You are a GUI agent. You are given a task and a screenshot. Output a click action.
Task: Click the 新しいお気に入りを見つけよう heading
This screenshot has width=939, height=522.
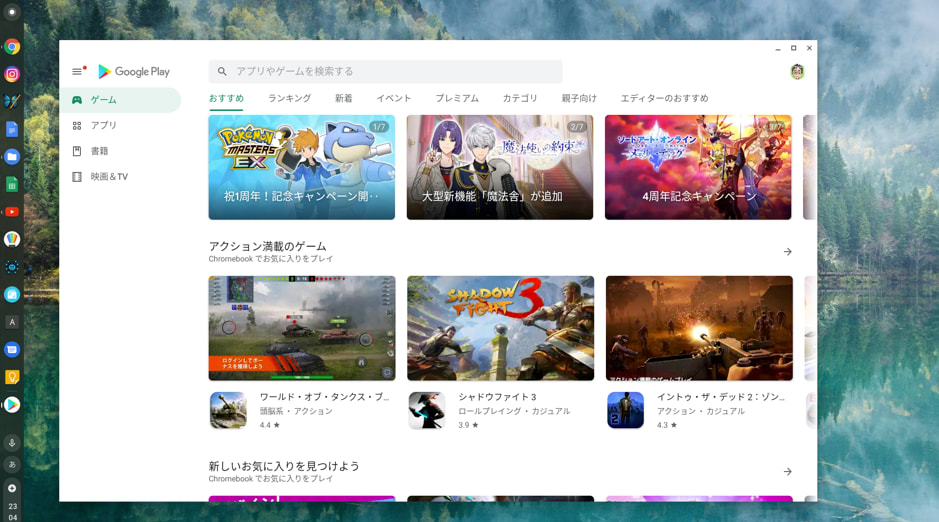tap(284, 466)
